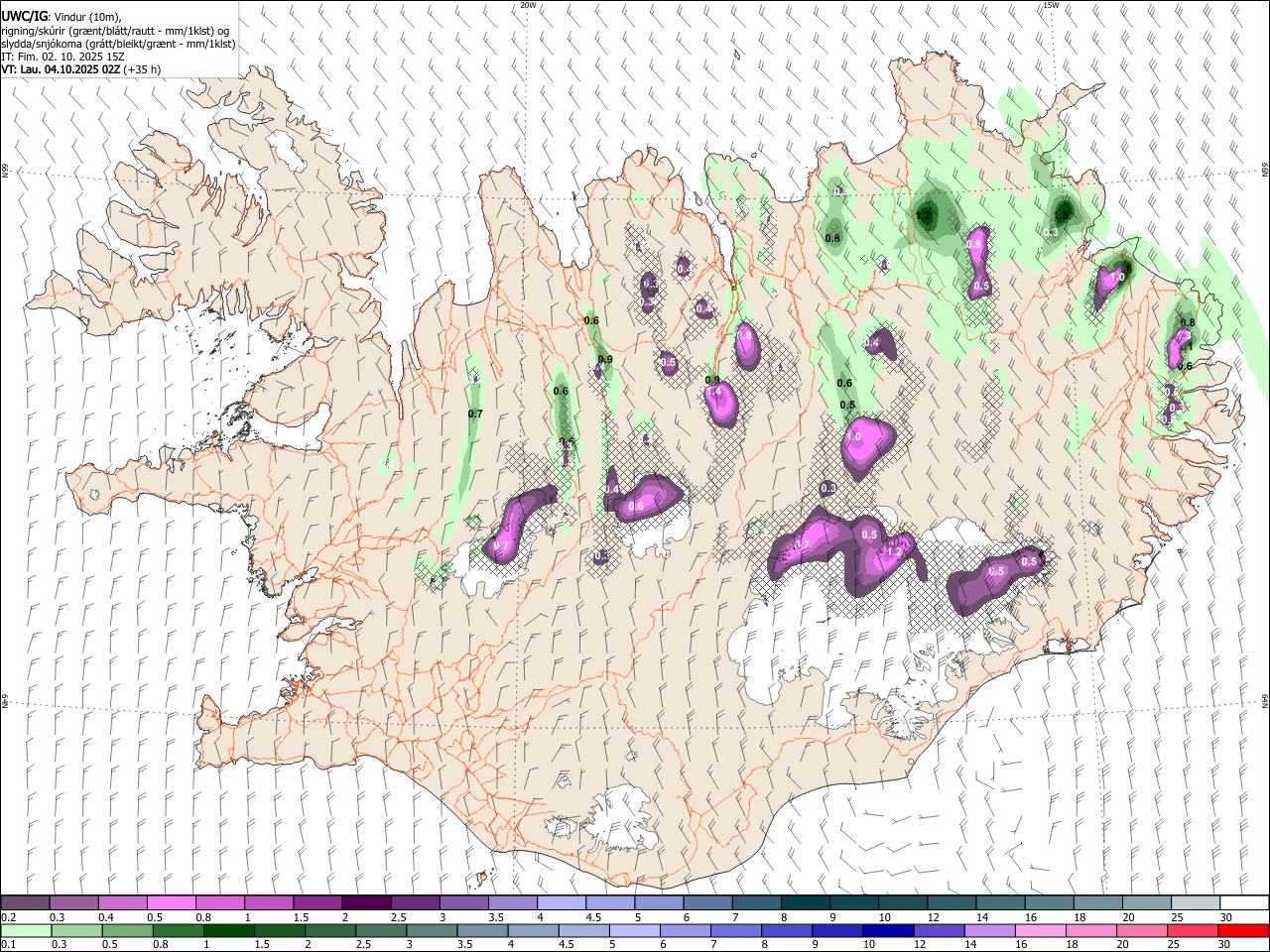
Task: Click the 66N latitude label on left edge
Action: (x=5, y=171)
